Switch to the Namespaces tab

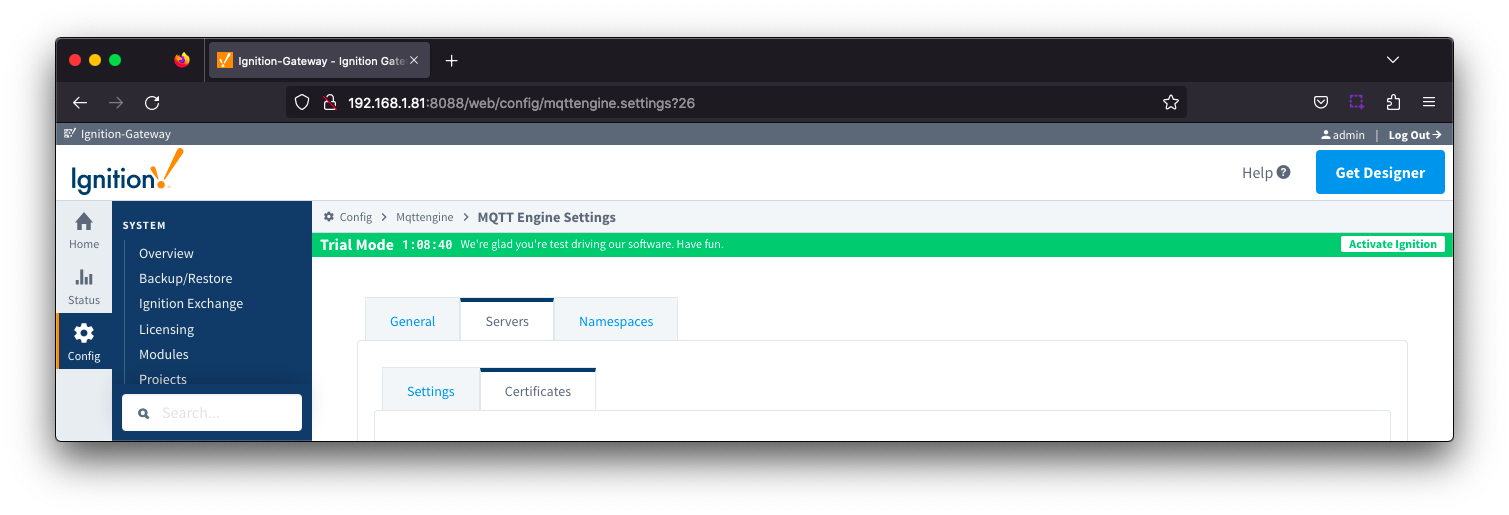616,321
